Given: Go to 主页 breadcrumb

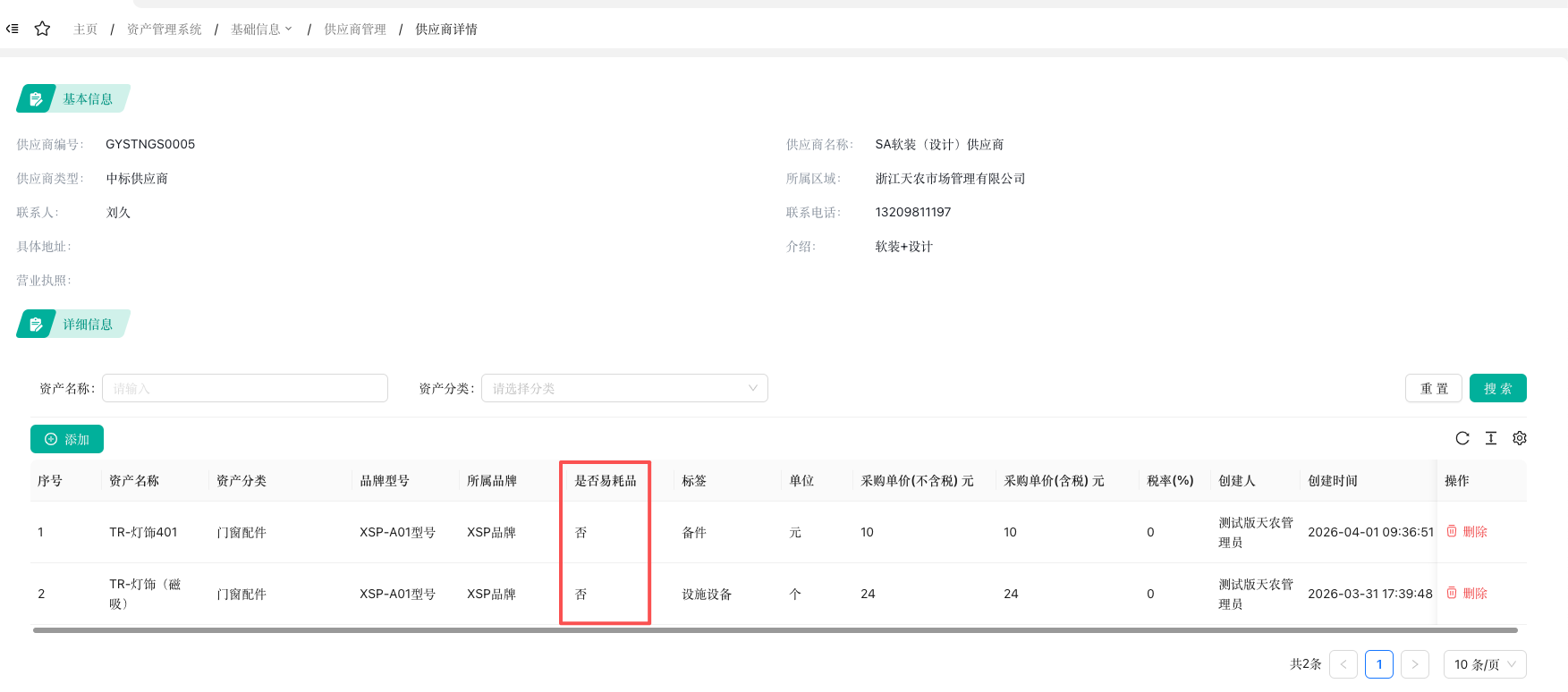Looking at the screenshot, I should pyautogui.click(x=86, y=30).
